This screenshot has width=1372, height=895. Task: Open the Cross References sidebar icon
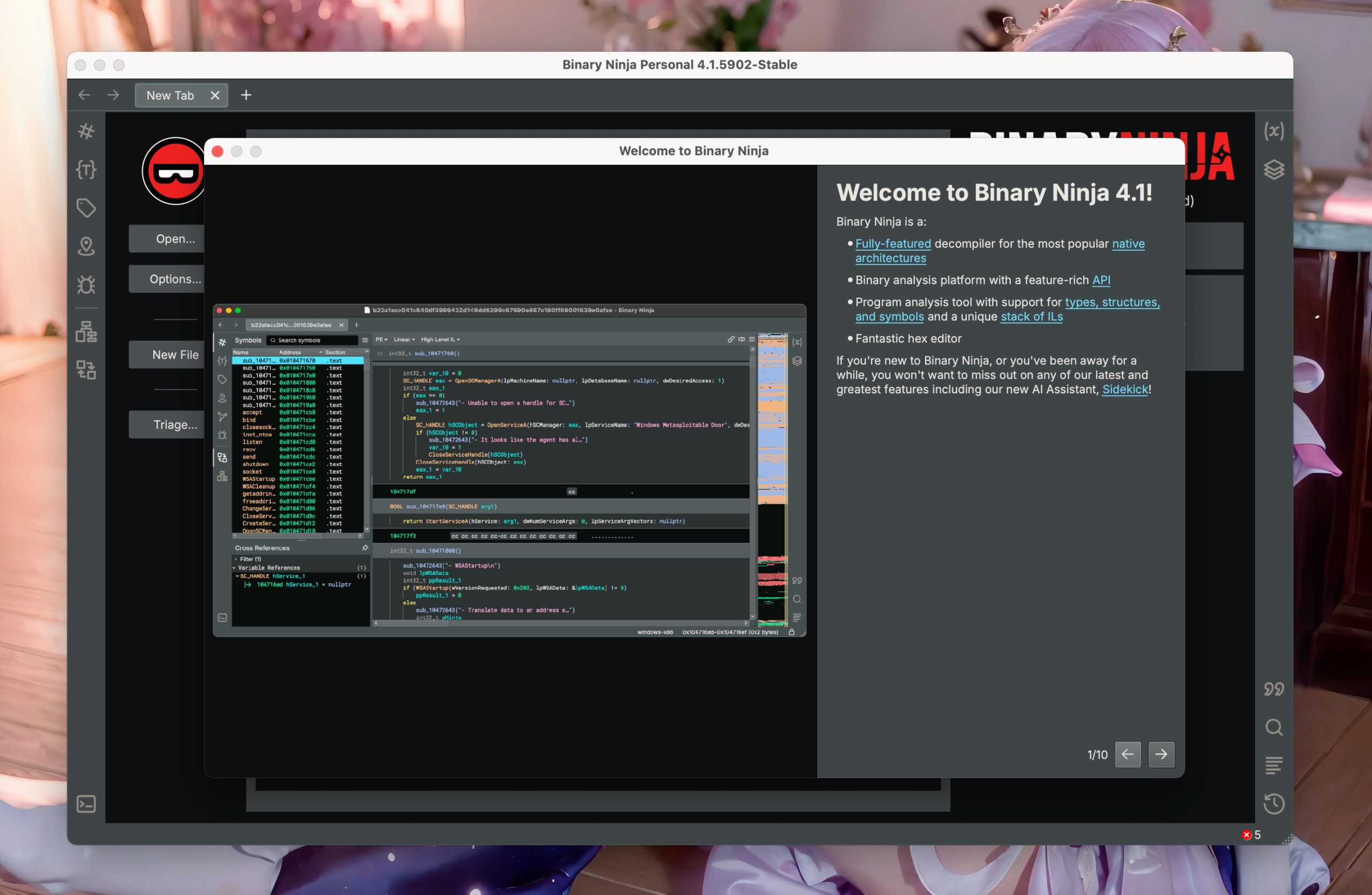point(86,370)
